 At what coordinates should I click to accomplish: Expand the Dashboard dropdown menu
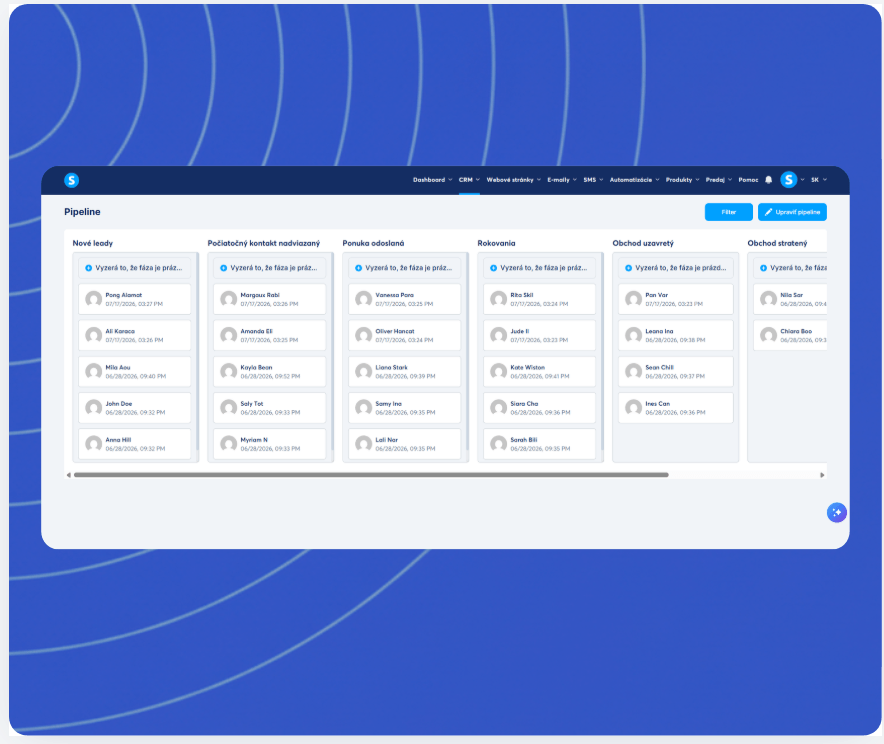tap(432, 180)
